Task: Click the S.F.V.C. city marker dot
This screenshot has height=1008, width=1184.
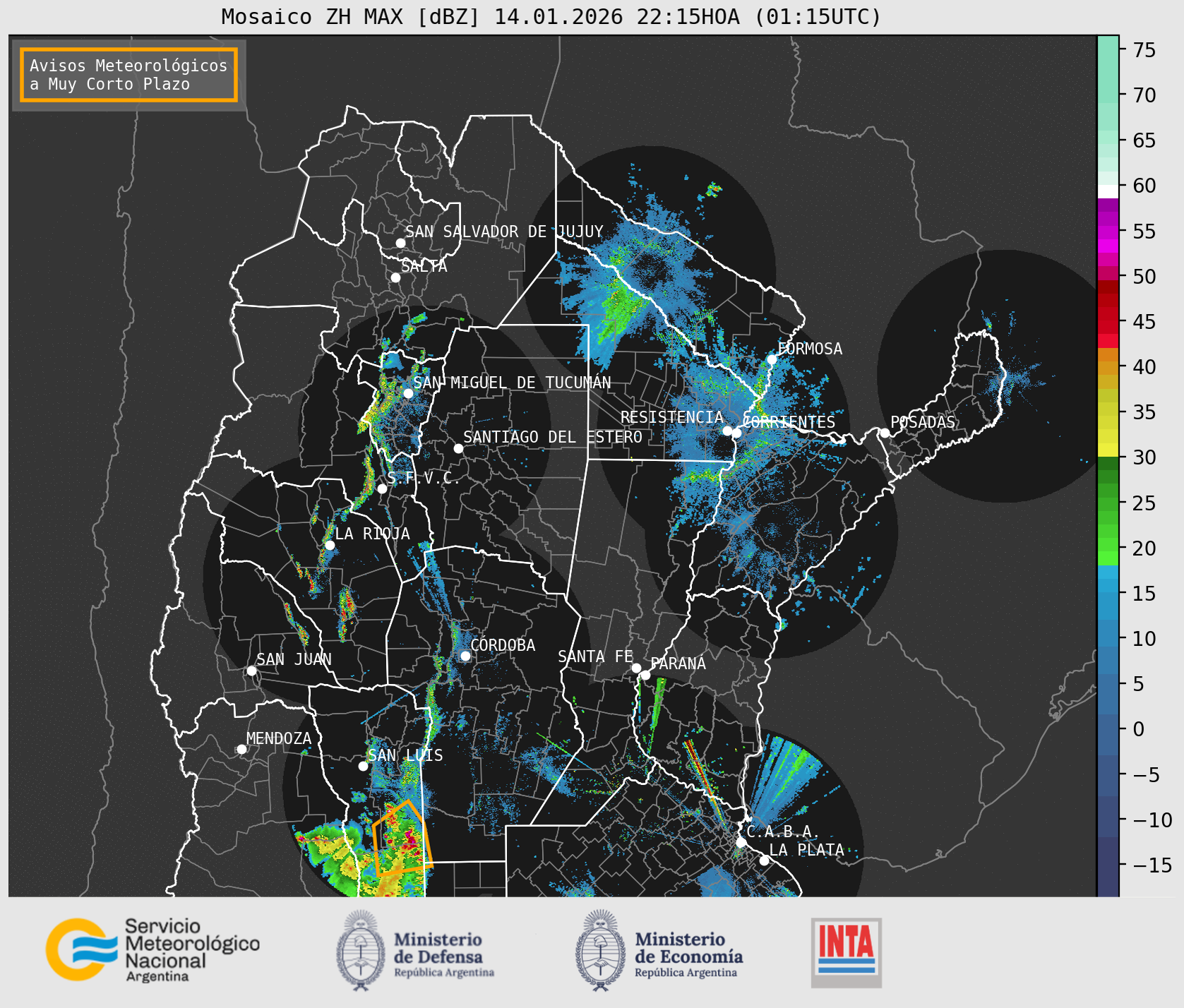Action: 382,488
